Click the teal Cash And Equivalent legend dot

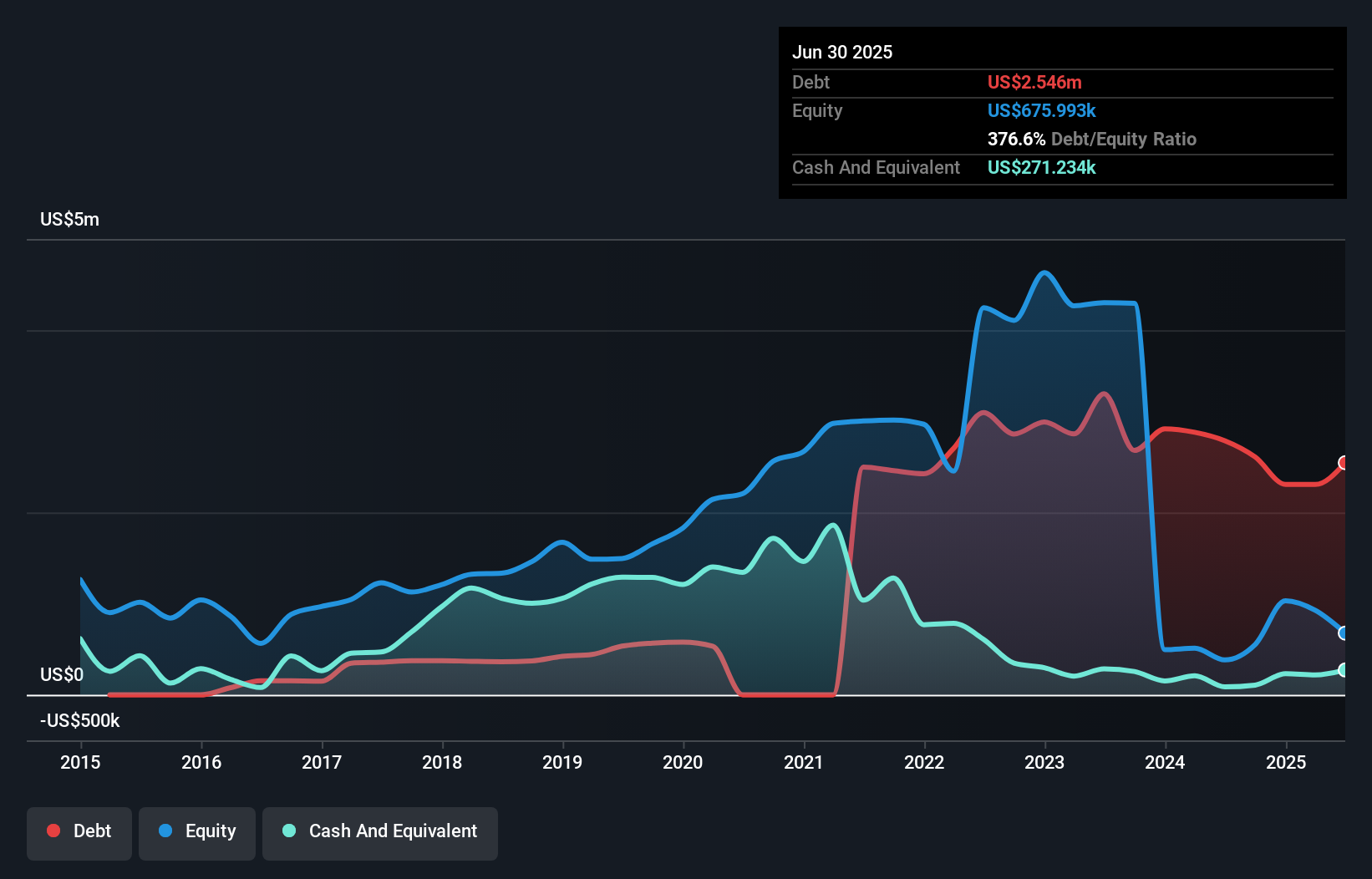(289, 831)
